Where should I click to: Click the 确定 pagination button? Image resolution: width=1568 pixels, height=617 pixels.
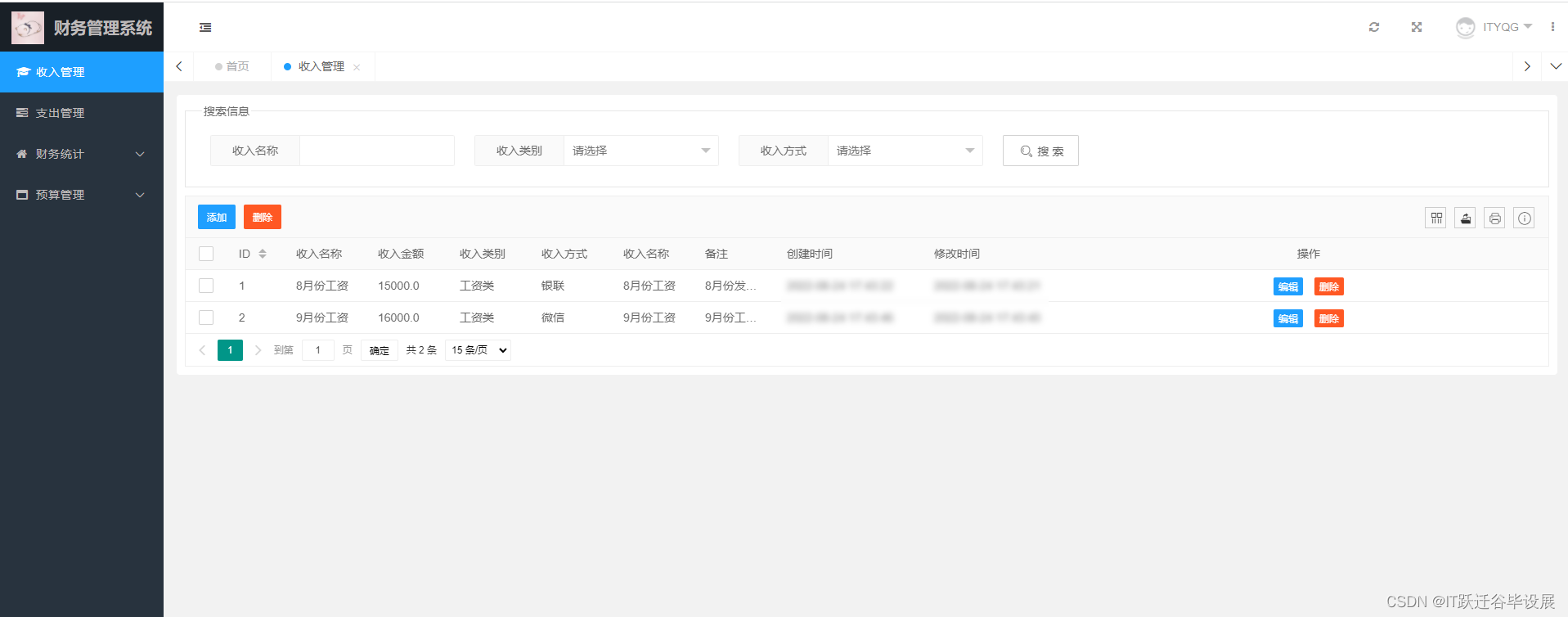pos(380,350)
